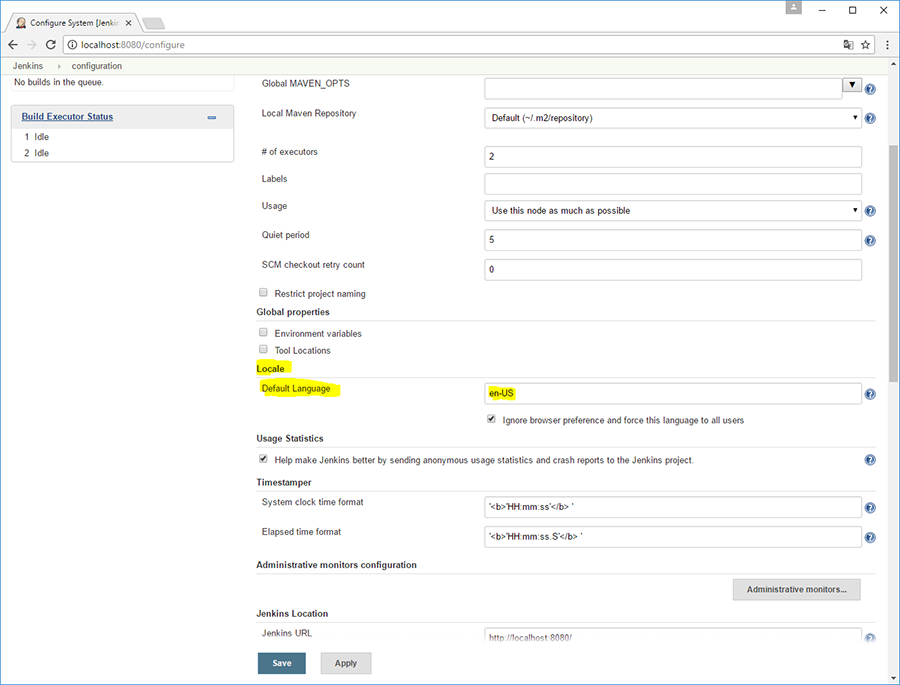Image resolution: width=900 pixels, height=685 pixels.
Task: Open help for Usage Statistics
Action: coord(870,460)
